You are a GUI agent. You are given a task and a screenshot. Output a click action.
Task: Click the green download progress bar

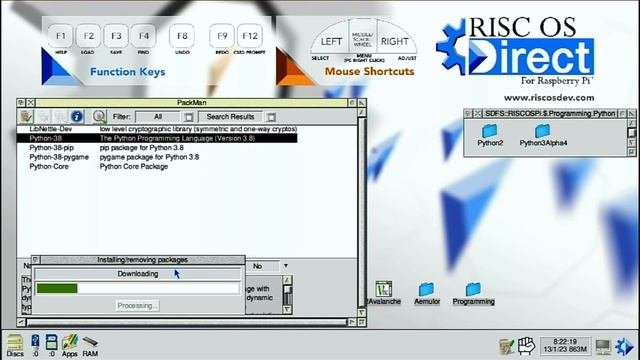click(57, 289)
